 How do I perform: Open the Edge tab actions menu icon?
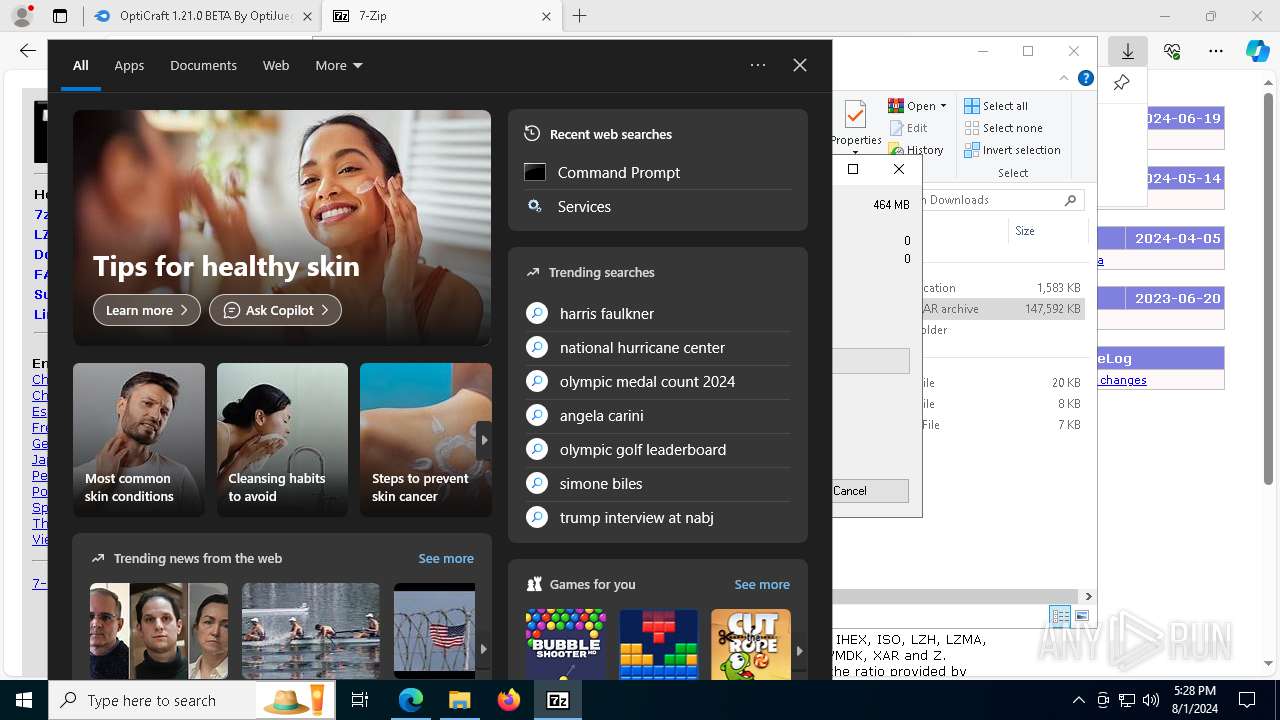[x=60, y=16]
